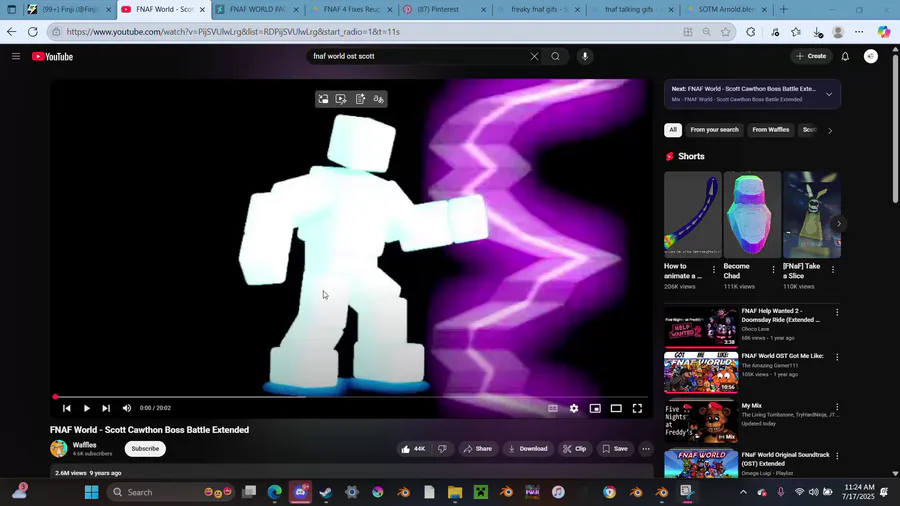This screenshot has width=900, height=506.
Task: Open the Become Chad Short
Action: tap(752, 215)
